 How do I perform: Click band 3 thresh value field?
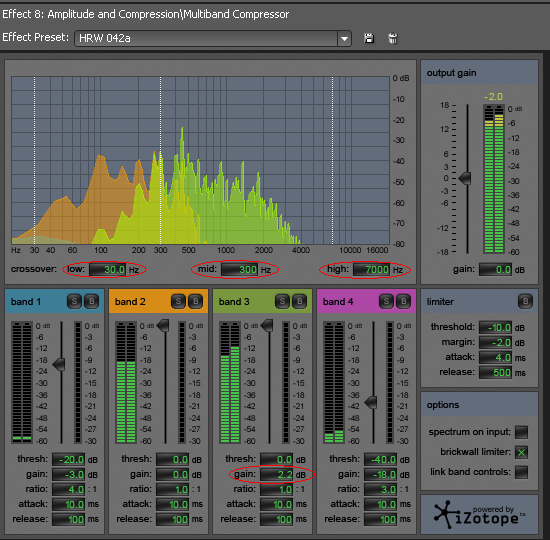[276, 459]
